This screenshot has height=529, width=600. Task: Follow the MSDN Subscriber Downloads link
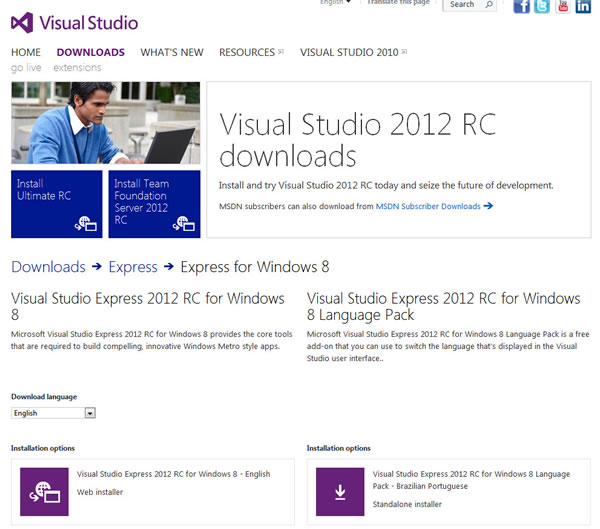[428, 206]
